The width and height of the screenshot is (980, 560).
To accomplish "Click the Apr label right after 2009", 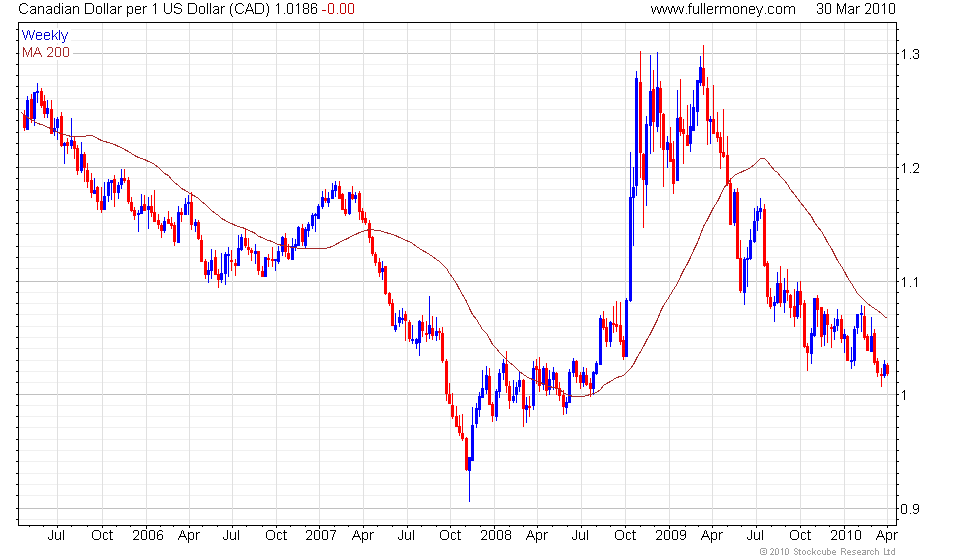I will point(711,536).
